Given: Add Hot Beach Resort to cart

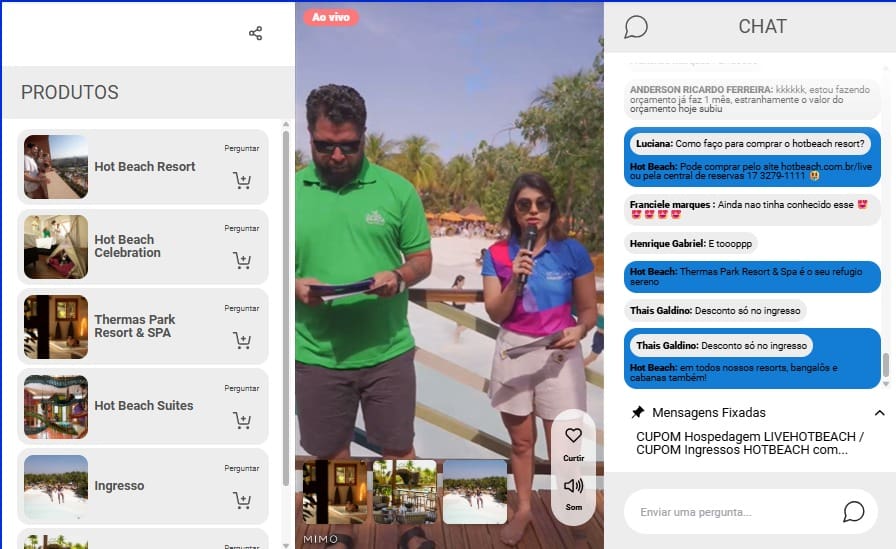Looking at the screenshot, I should click(x=242, y=181).
